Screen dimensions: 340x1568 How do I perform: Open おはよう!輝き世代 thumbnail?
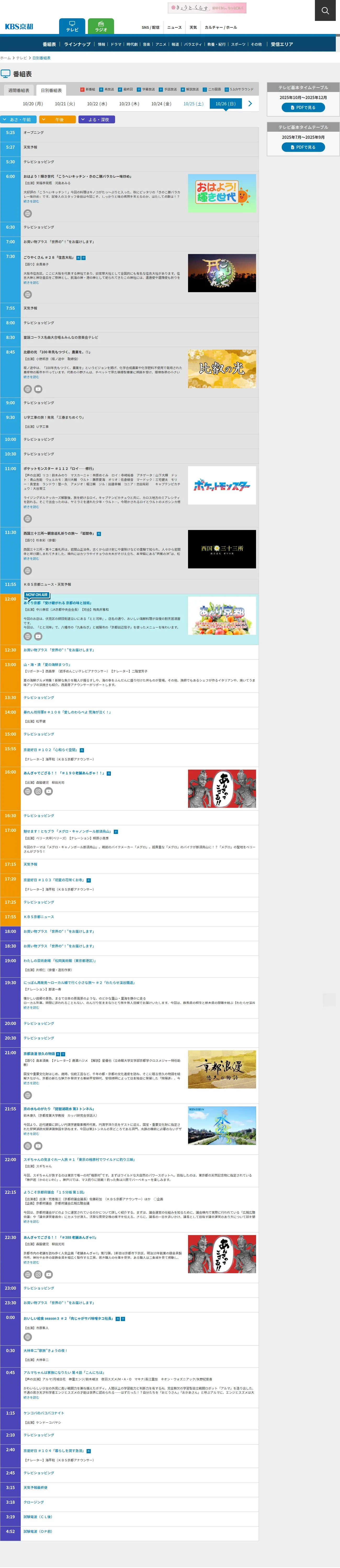[222, 193]
